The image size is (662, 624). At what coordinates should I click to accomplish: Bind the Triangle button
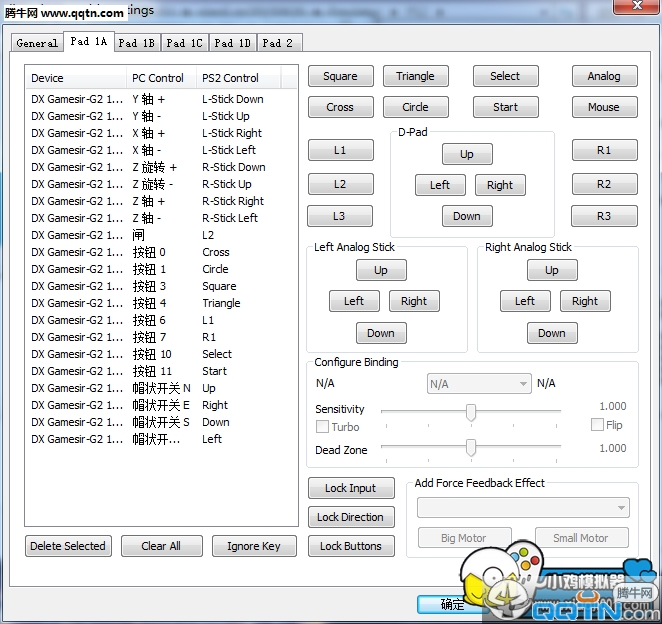point(415,76)
